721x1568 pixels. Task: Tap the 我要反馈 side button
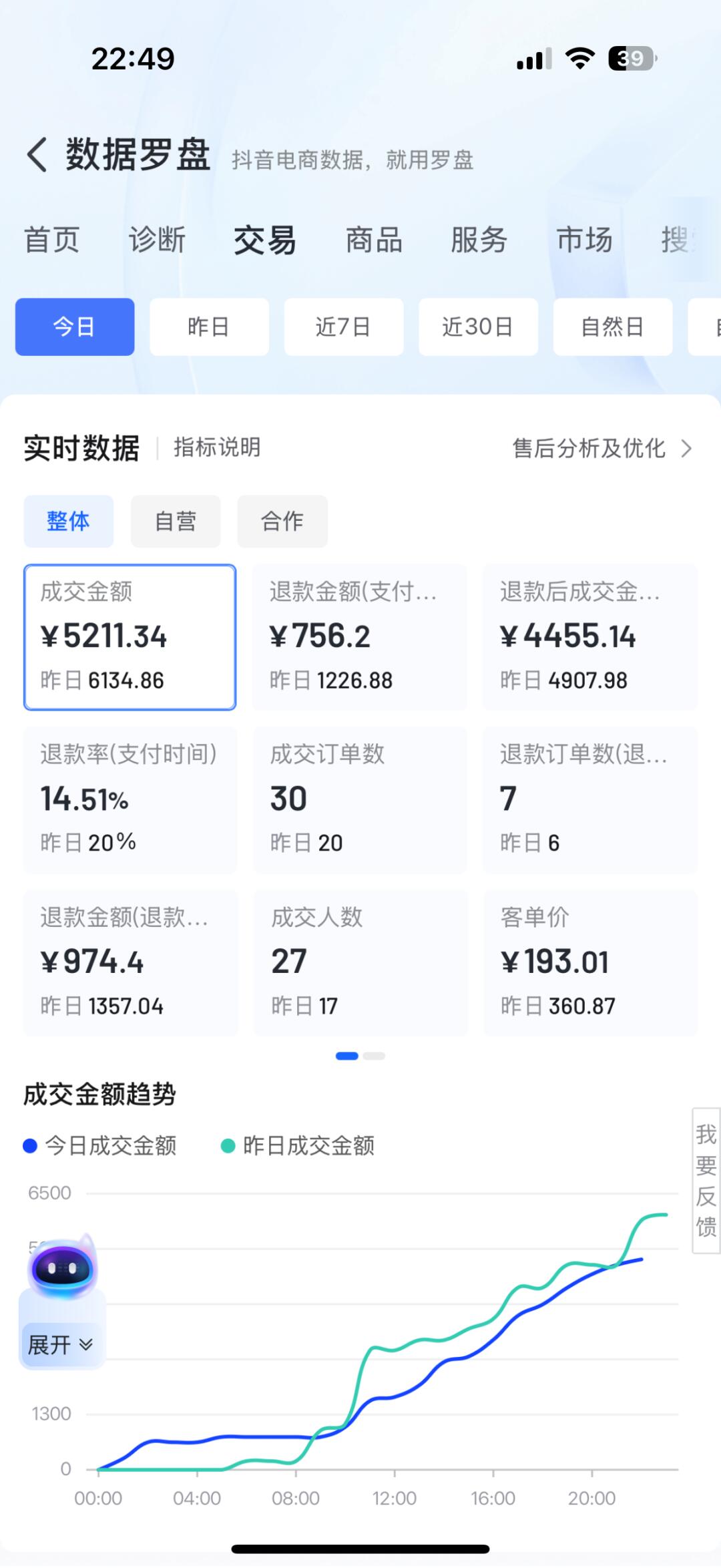pyautogui.click(x=706, y=1180)
